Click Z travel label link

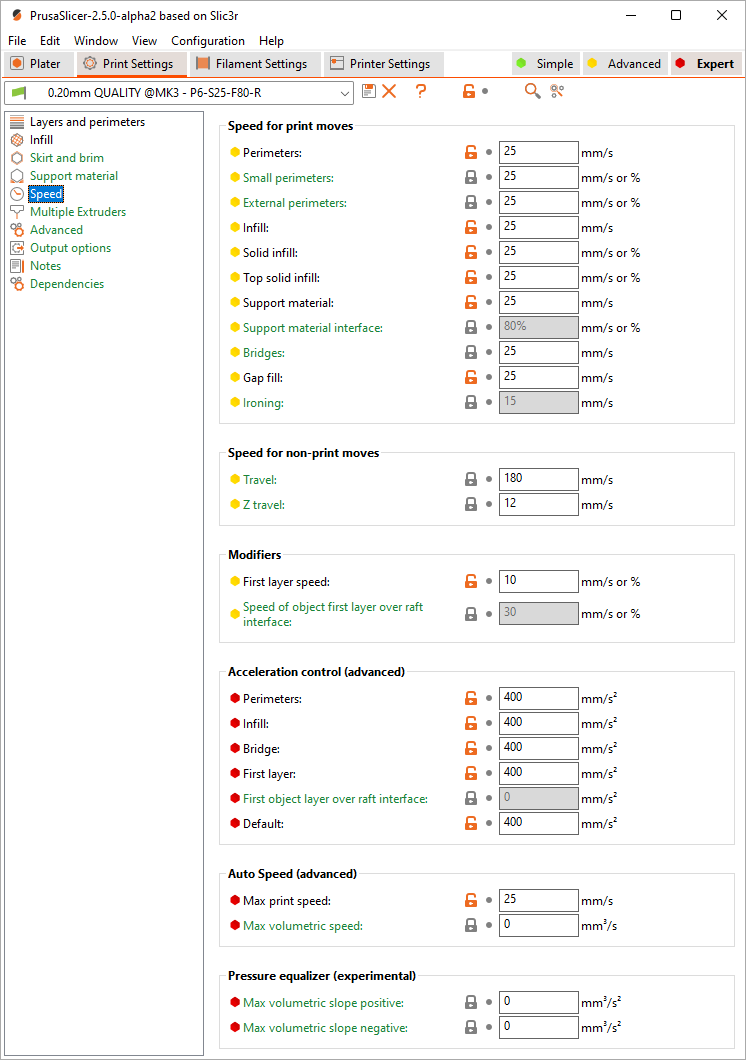[x=264, y=505]
